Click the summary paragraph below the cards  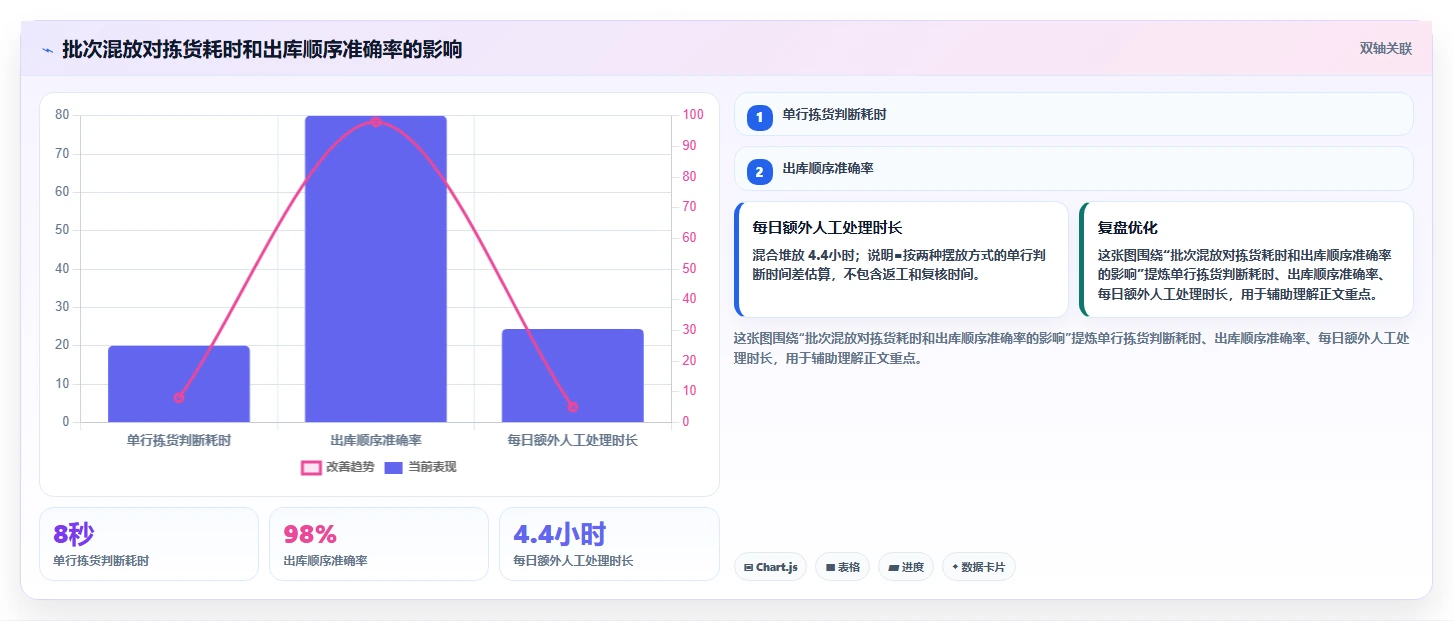click(1071, 348)
